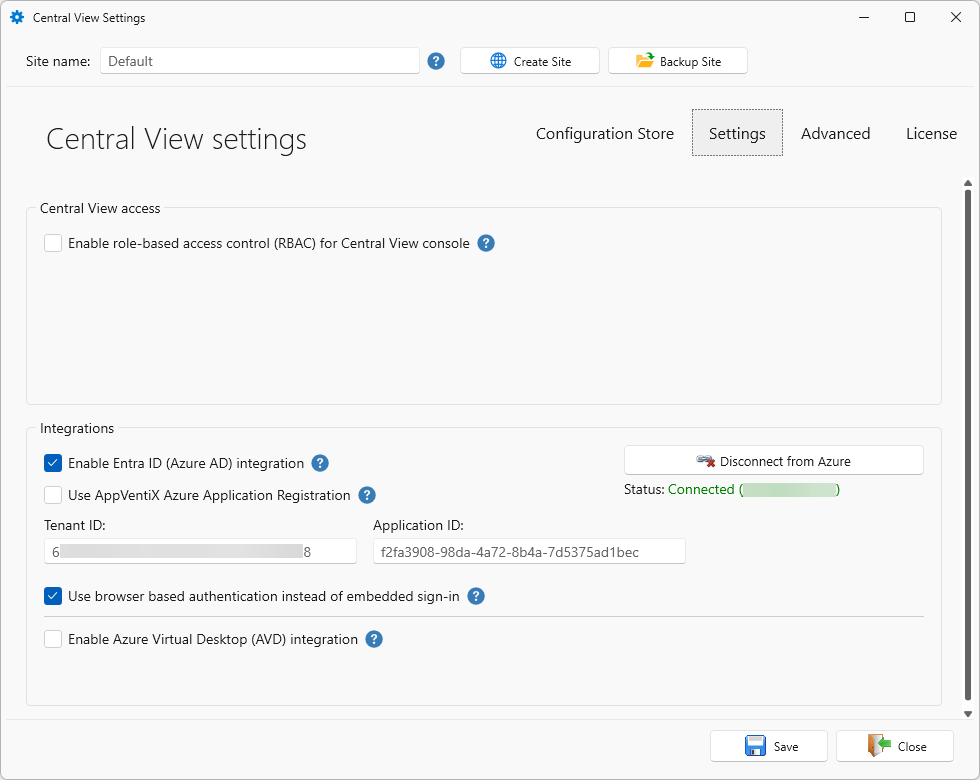Click the Backup Site button
This screenshot has height=780, width=980.
(678, 61)
